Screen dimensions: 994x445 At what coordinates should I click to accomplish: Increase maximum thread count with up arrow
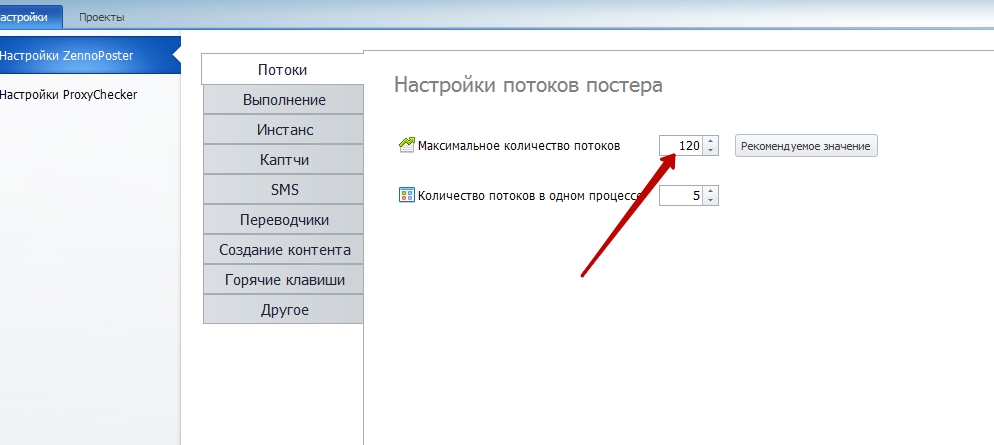tap(711, 141)
